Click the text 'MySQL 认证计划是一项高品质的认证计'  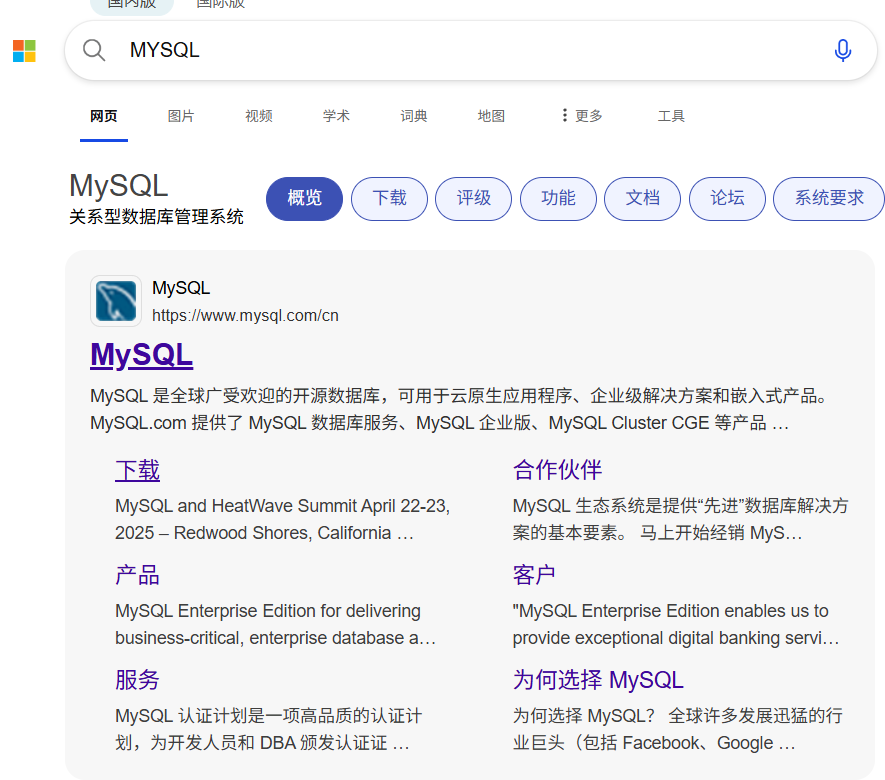pyautogui.click(x=269, y=716)
